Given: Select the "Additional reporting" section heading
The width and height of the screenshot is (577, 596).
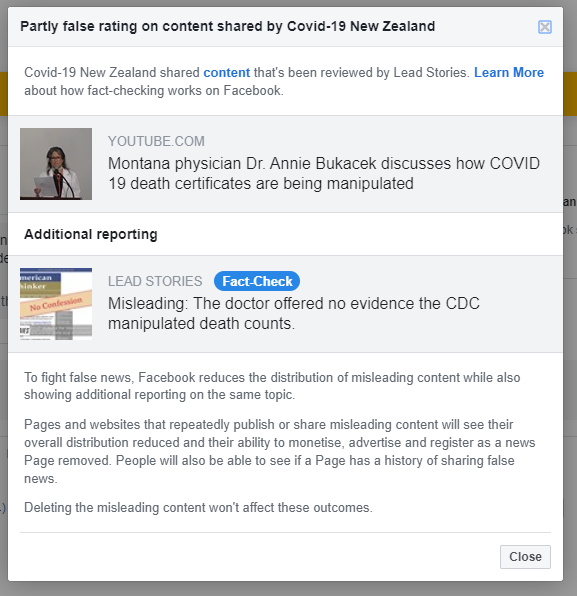Looking at the screenshot, I should click(90, 234).
